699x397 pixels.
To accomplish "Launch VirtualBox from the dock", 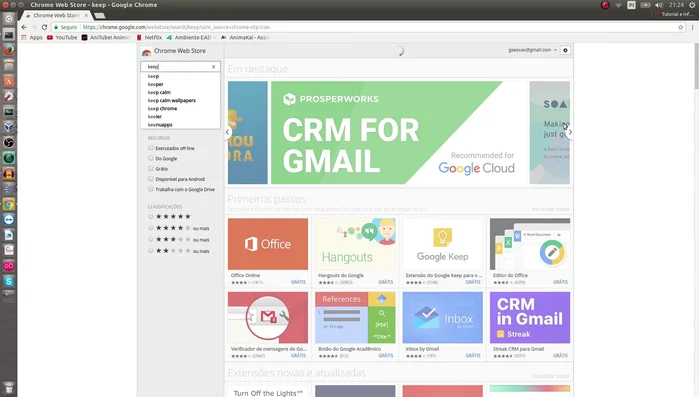I will pyautogui.click(x=8, y=127).
